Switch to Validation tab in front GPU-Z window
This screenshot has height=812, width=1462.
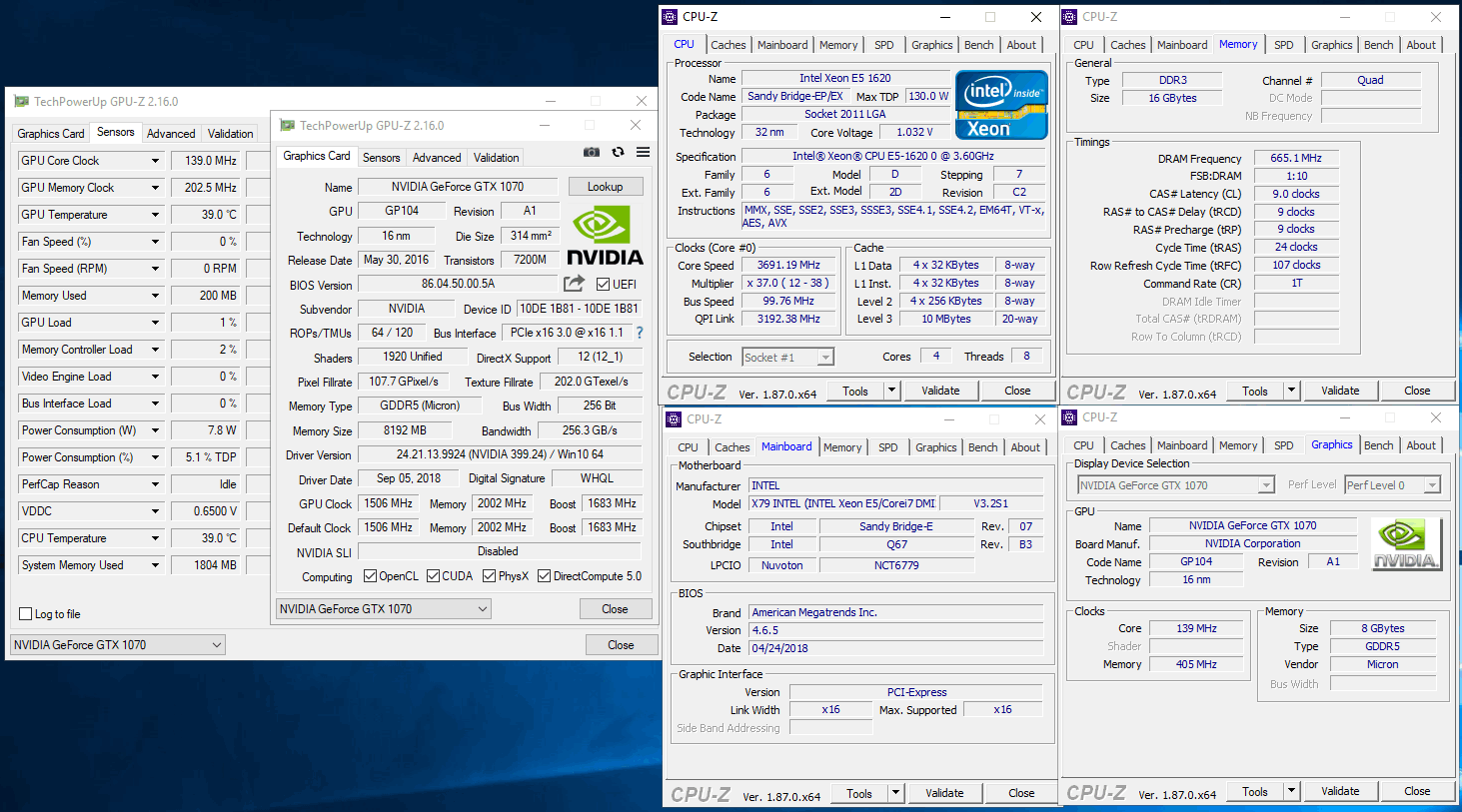click(496, 158)
